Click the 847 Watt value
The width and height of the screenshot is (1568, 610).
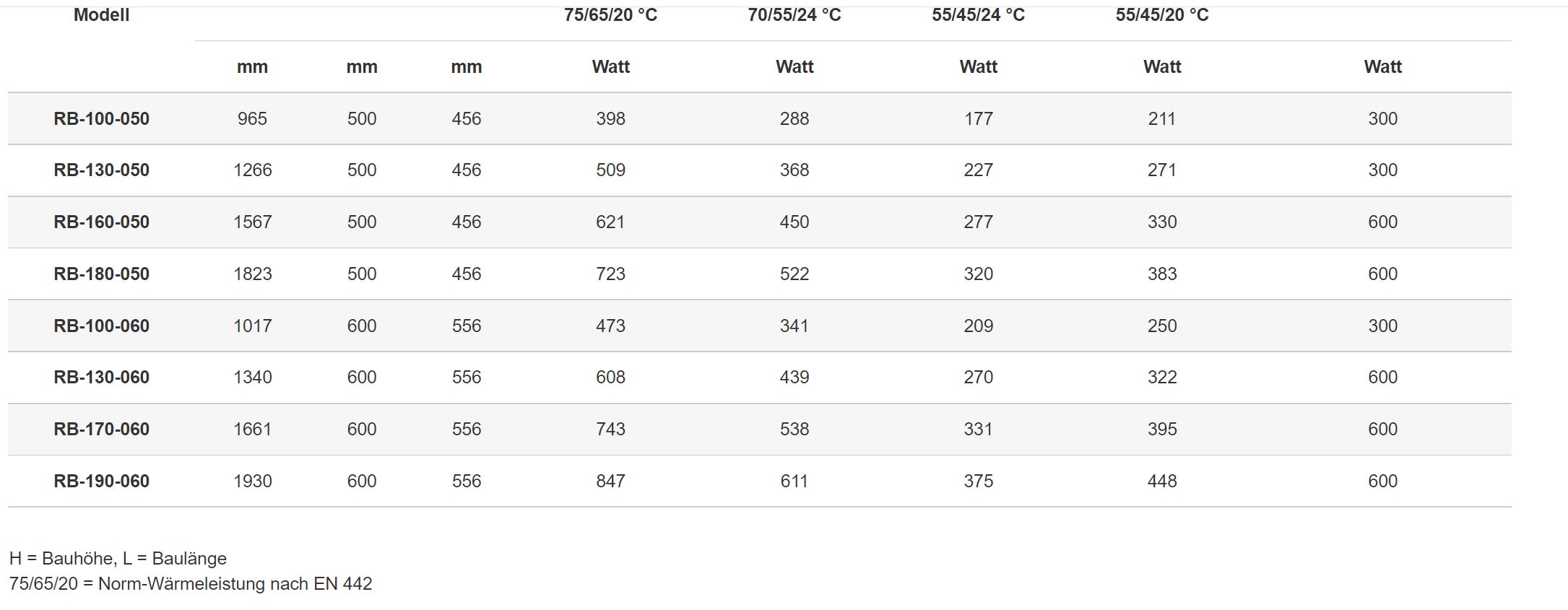point(610,481)
